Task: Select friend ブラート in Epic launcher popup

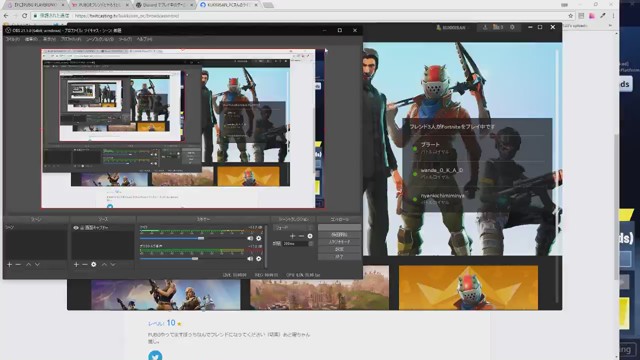Action: click(x=477, y=148)
